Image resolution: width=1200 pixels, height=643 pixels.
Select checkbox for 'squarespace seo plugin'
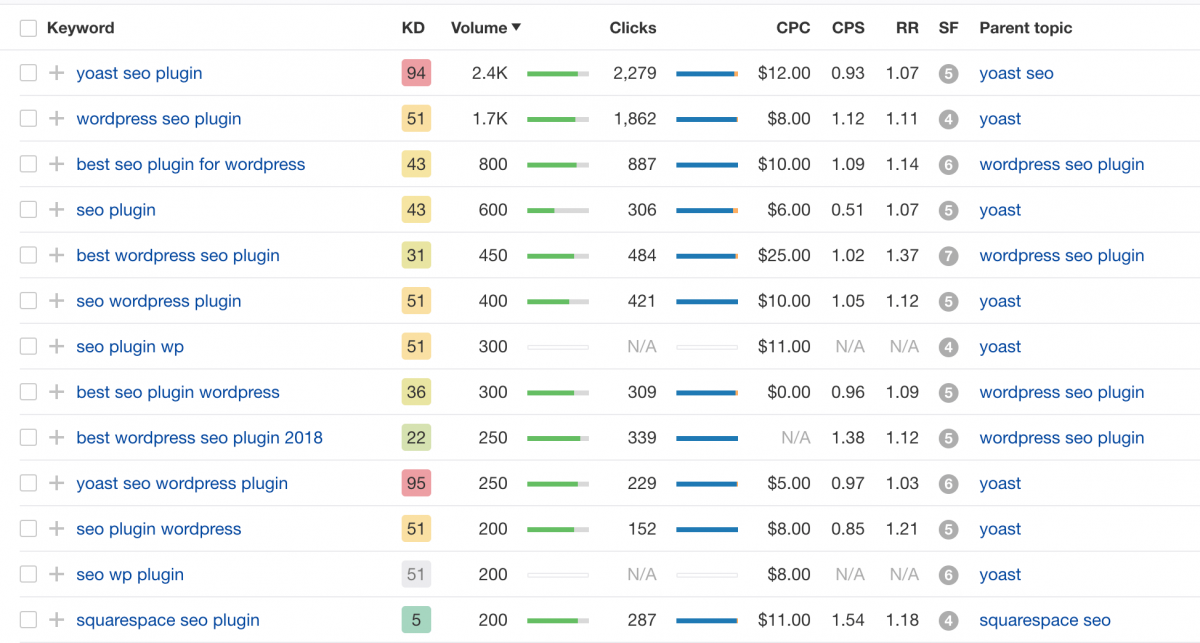[28, 620]
